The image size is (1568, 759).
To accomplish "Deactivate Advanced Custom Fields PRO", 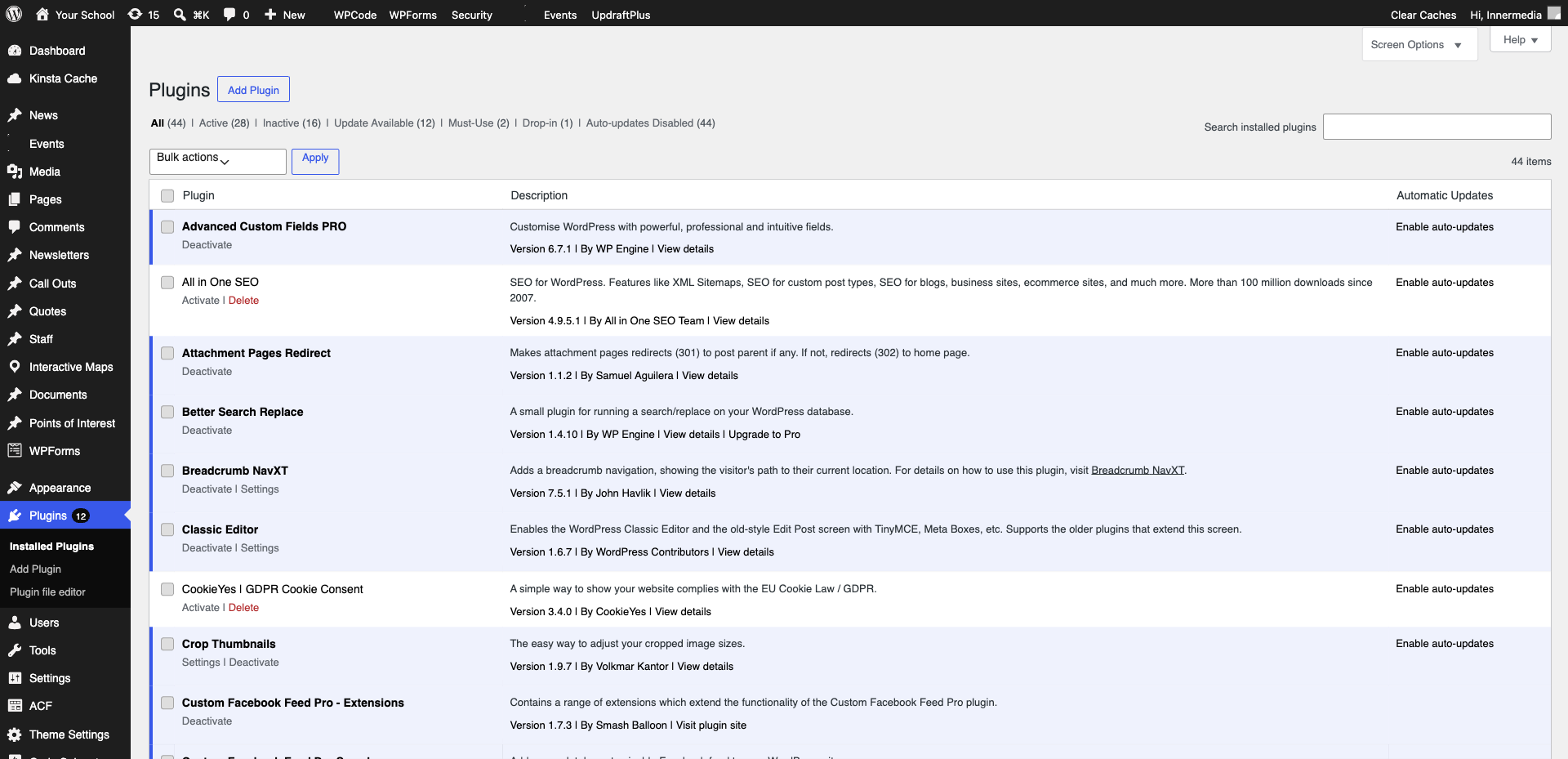I will point(207,244).
